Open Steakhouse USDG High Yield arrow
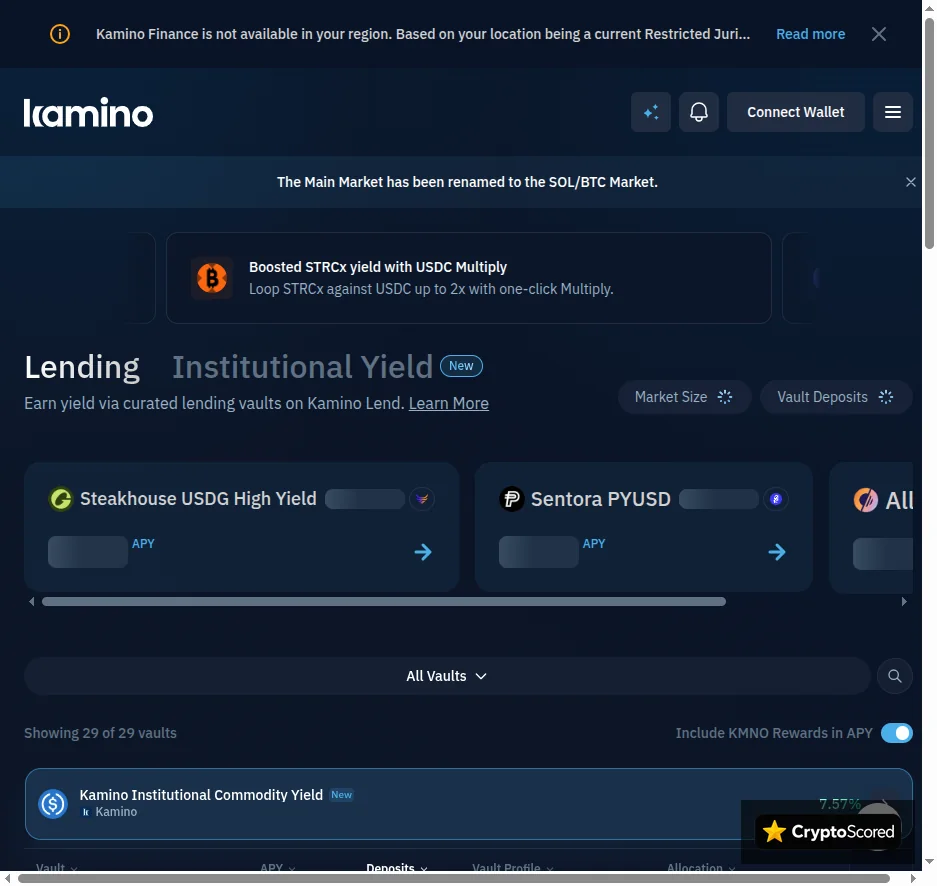937x886 pixels. click(423, 552)
